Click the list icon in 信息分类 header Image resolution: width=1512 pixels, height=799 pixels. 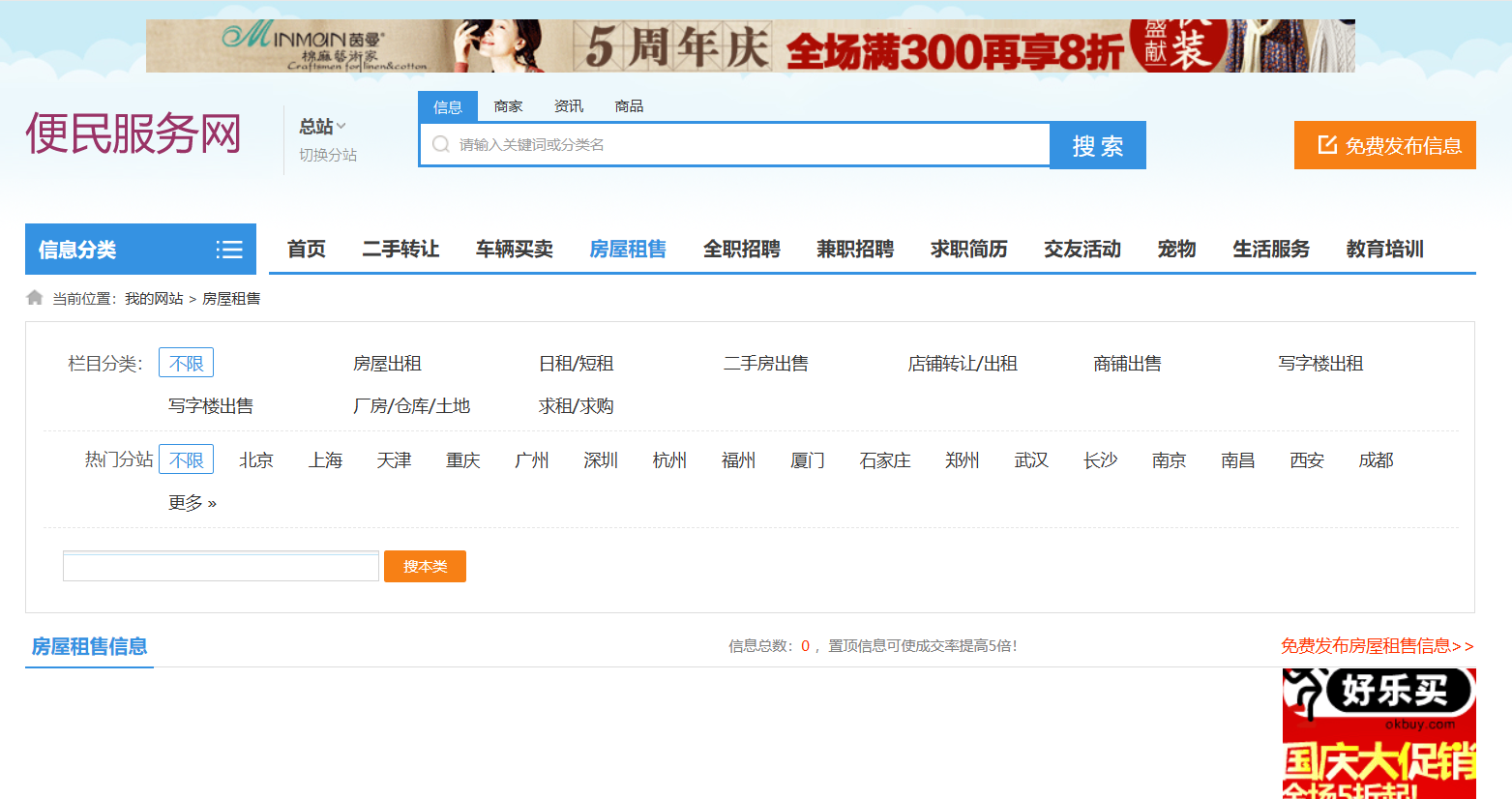coord(229,250)
